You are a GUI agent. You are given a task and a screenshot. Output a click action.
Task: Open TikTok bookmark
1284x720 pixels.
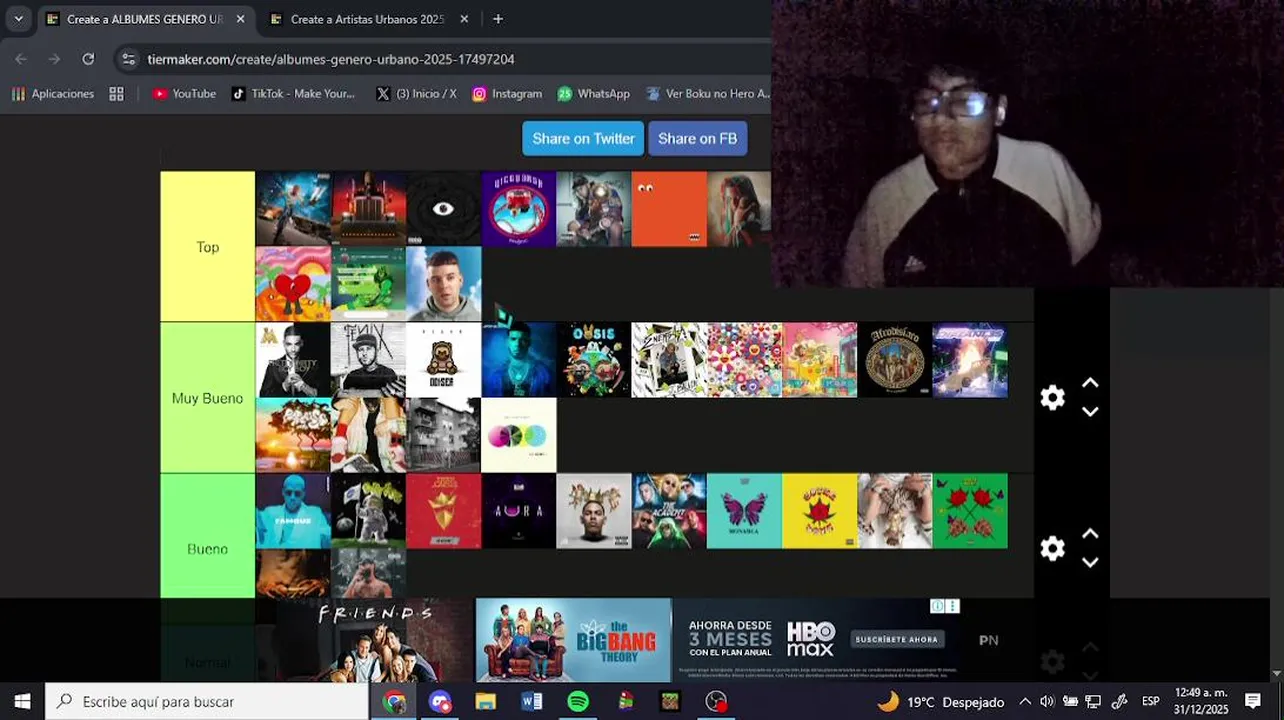(293, 93)
